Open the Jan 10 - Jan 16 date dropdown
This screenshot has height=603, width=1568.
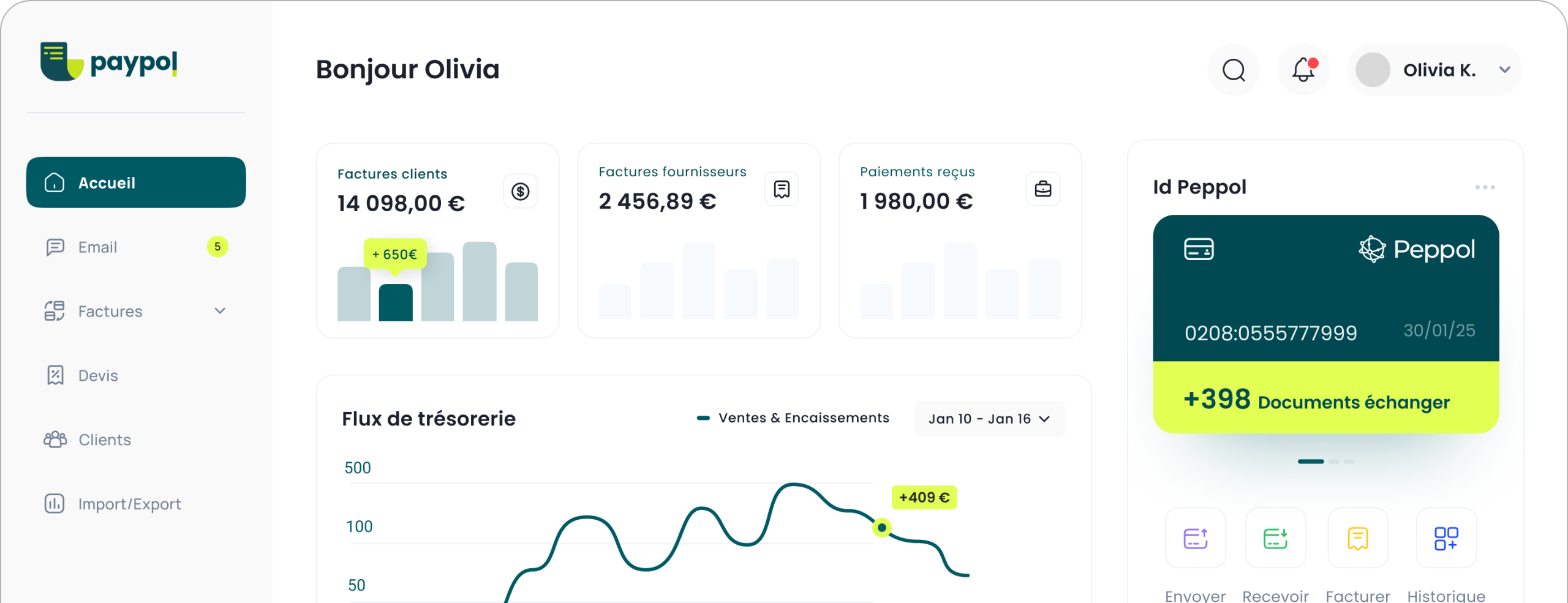tap(989, 419)
